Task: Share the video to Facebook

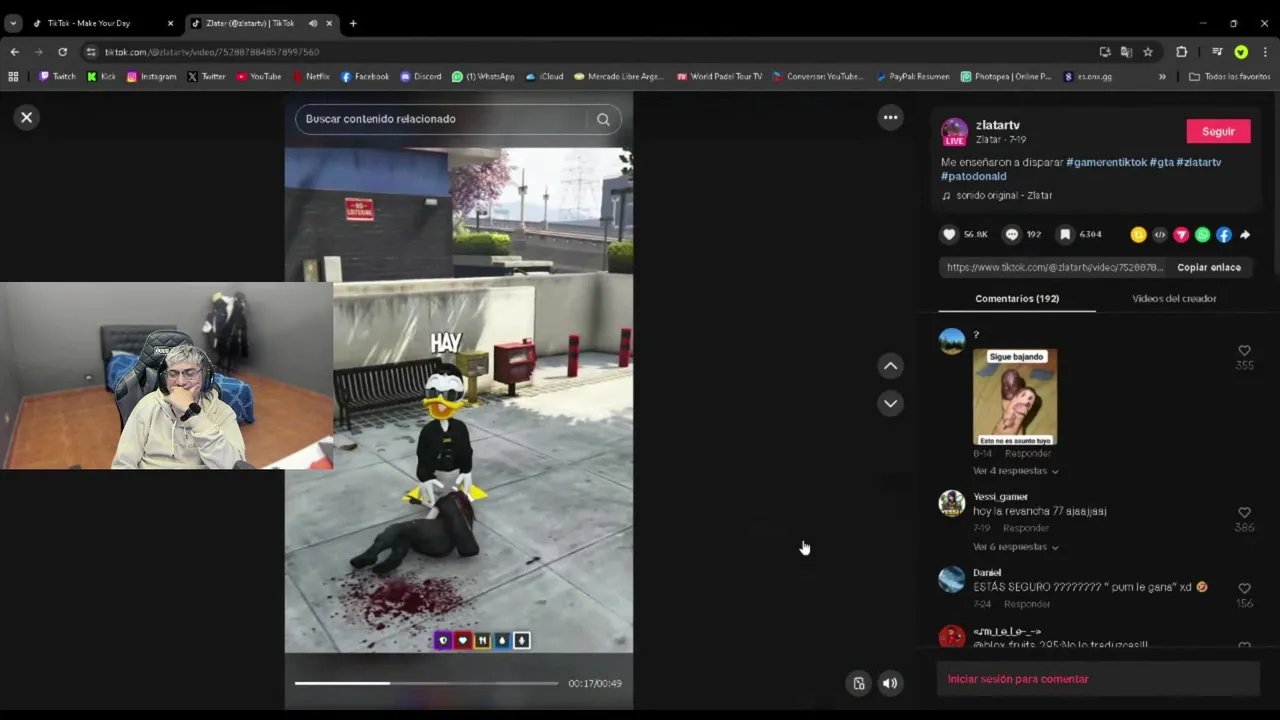Action: (x=1224, y=235)
